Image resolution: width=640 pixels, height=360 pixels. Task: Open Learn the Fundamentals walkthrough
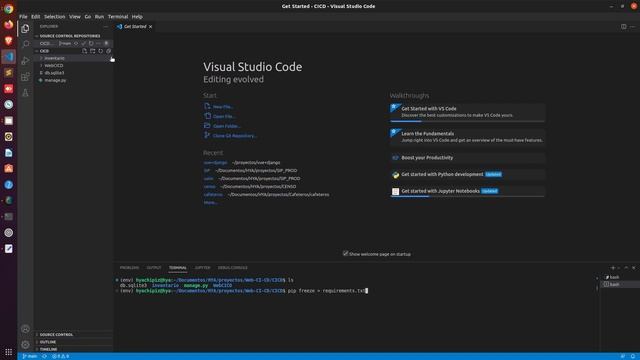pos(467,137)
